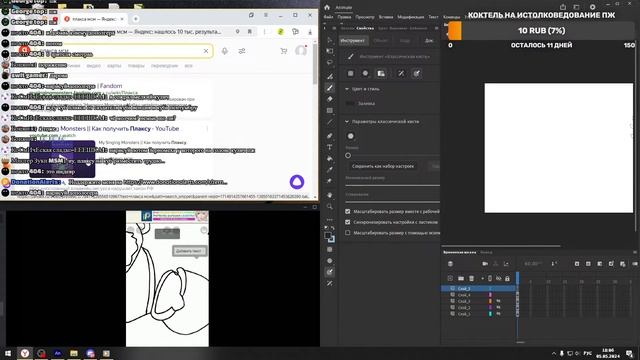Viewport: 640px width, 360px height.
Task: Open search settings sliders icon in Yandex
Action: (242, 51)
